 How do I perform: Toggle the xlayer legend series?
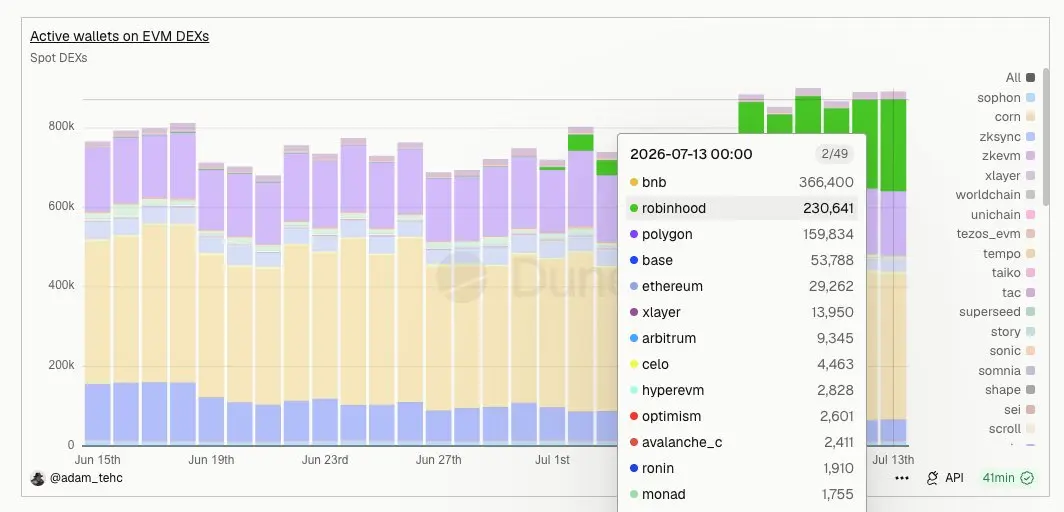point(1010,176)
